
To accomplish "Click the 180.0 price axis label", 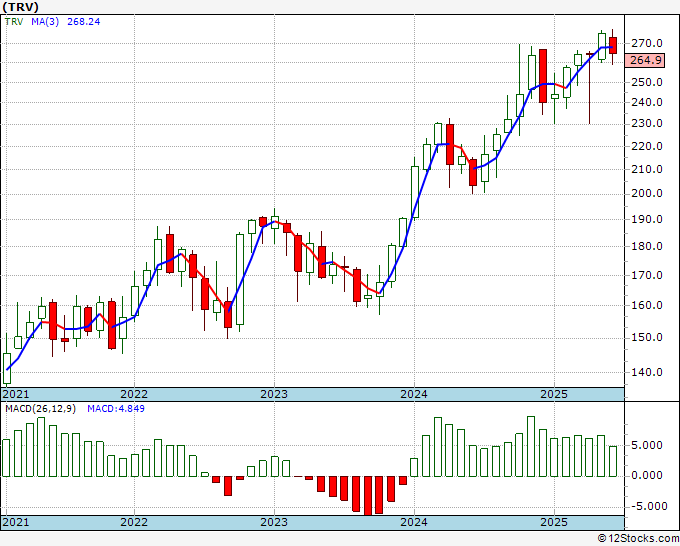I will pos(647,246).
